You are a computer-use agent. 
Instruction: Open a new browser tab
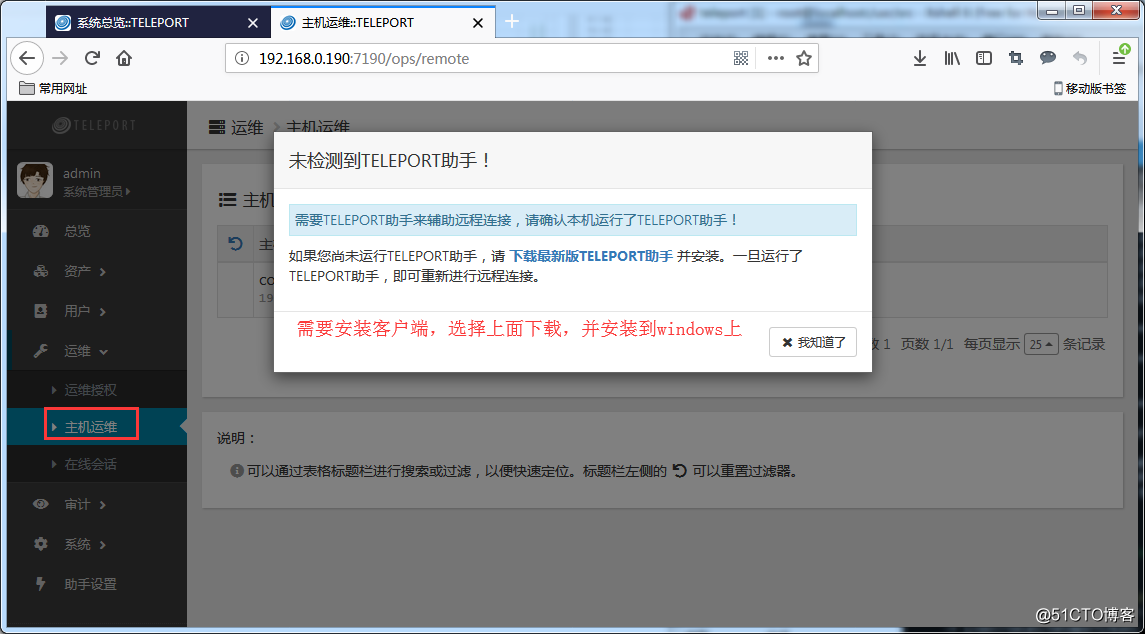pyautogui.click(x=512, y=22)
